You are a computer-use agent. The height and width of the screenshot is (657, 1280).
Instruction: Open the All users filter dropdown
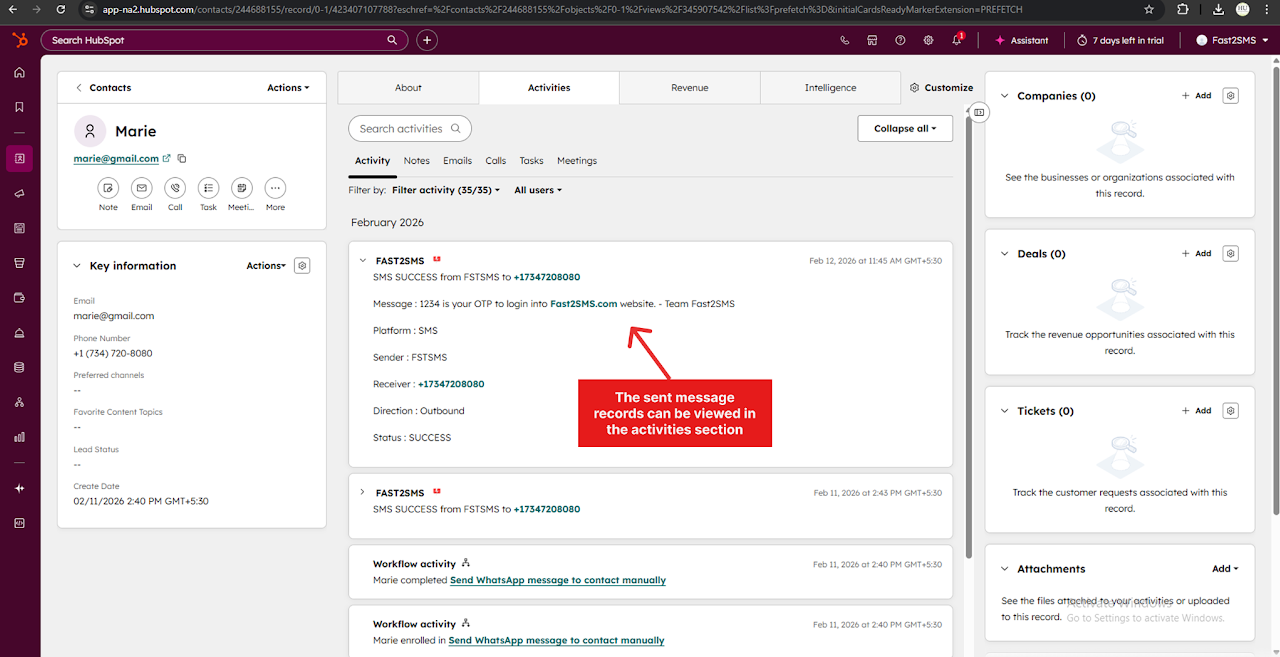coord(537,190)
